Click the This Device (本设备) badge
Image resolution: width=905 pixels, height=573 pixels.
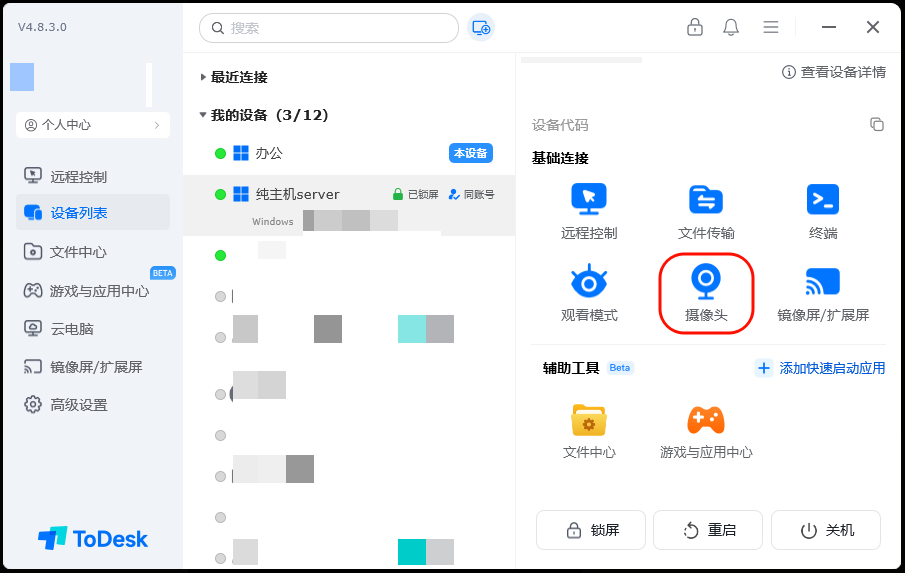(x=471, y=153)
